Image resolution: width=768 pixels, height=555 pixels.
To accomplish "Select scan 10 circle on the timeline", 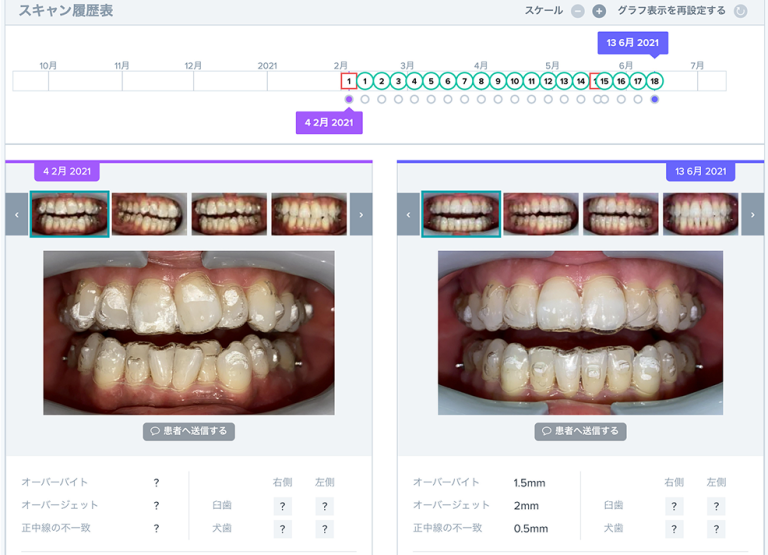I will (x=514, y=81).
